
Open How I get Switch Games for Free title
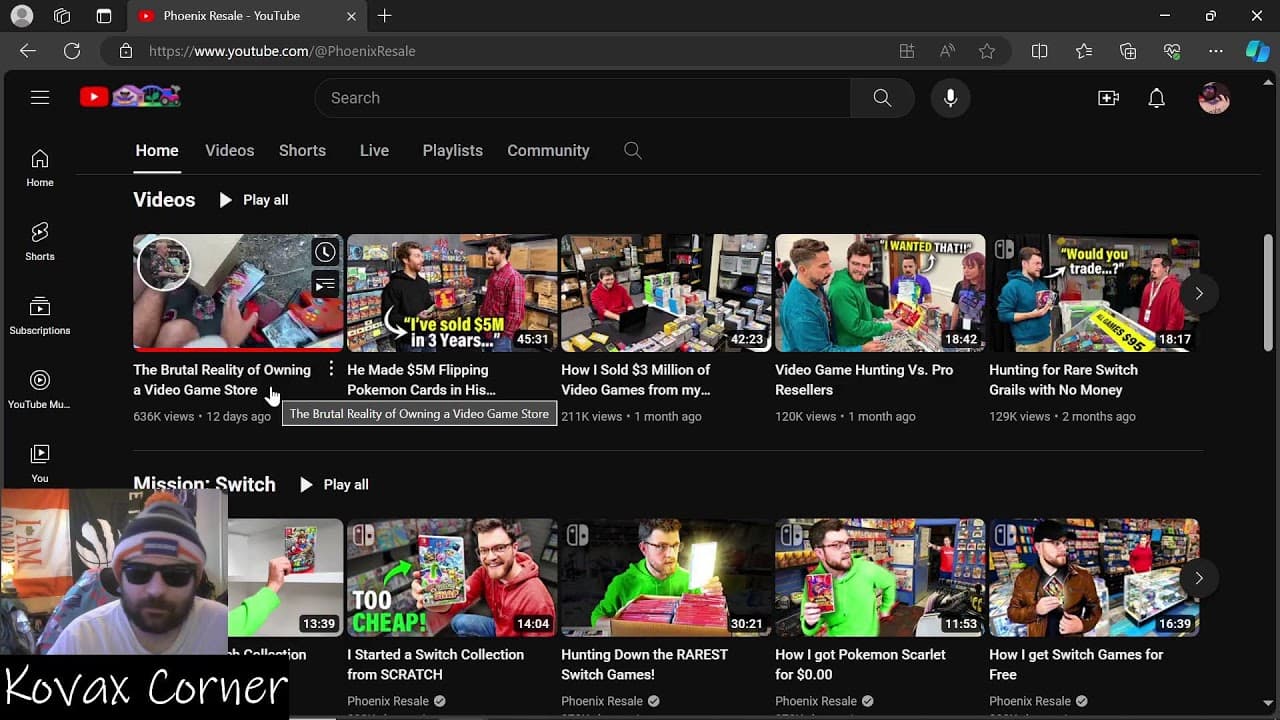coord(1076,664)
